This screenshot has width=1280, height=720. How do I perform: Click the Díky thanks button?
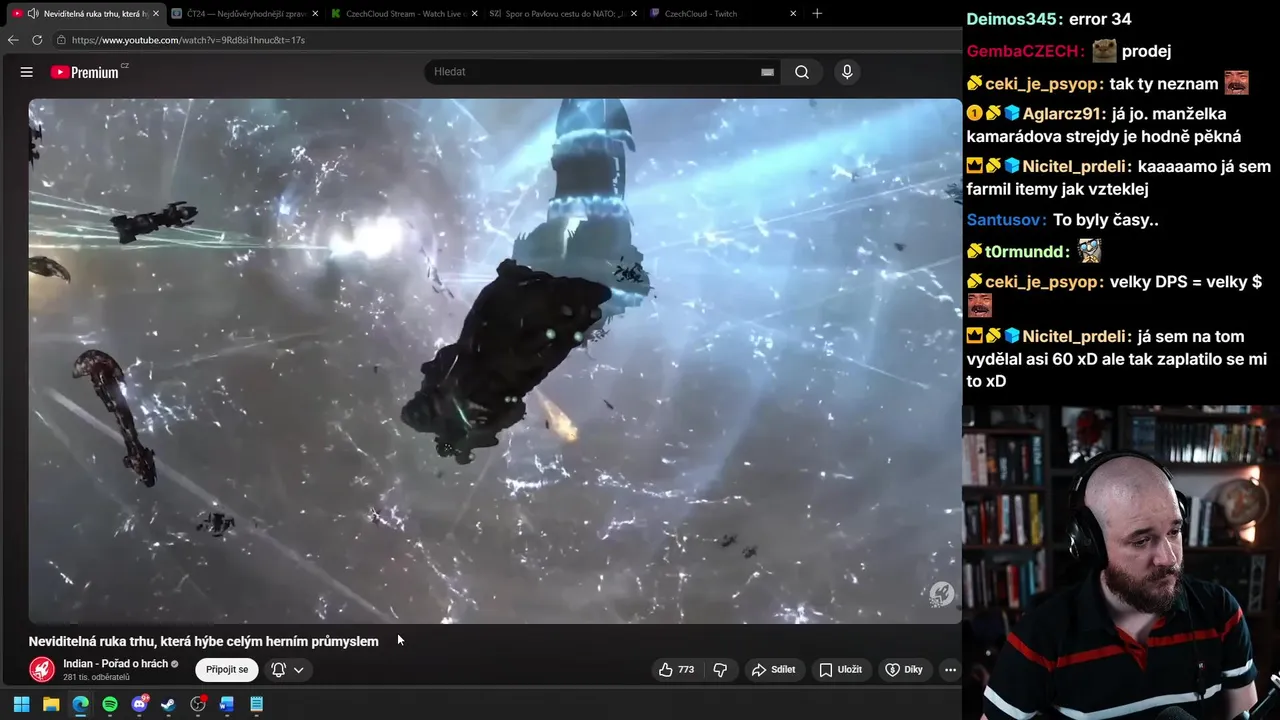coord(904,669)
